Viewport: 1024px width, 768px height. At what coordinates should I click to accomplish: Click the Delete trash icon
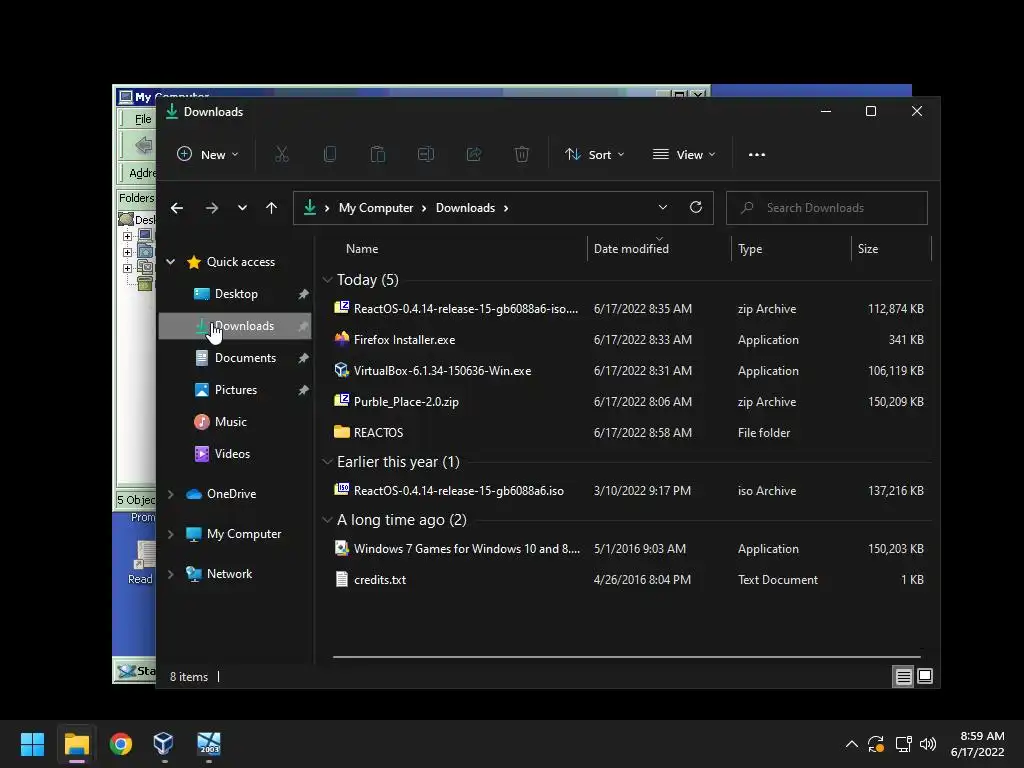(x=522, y=155)
